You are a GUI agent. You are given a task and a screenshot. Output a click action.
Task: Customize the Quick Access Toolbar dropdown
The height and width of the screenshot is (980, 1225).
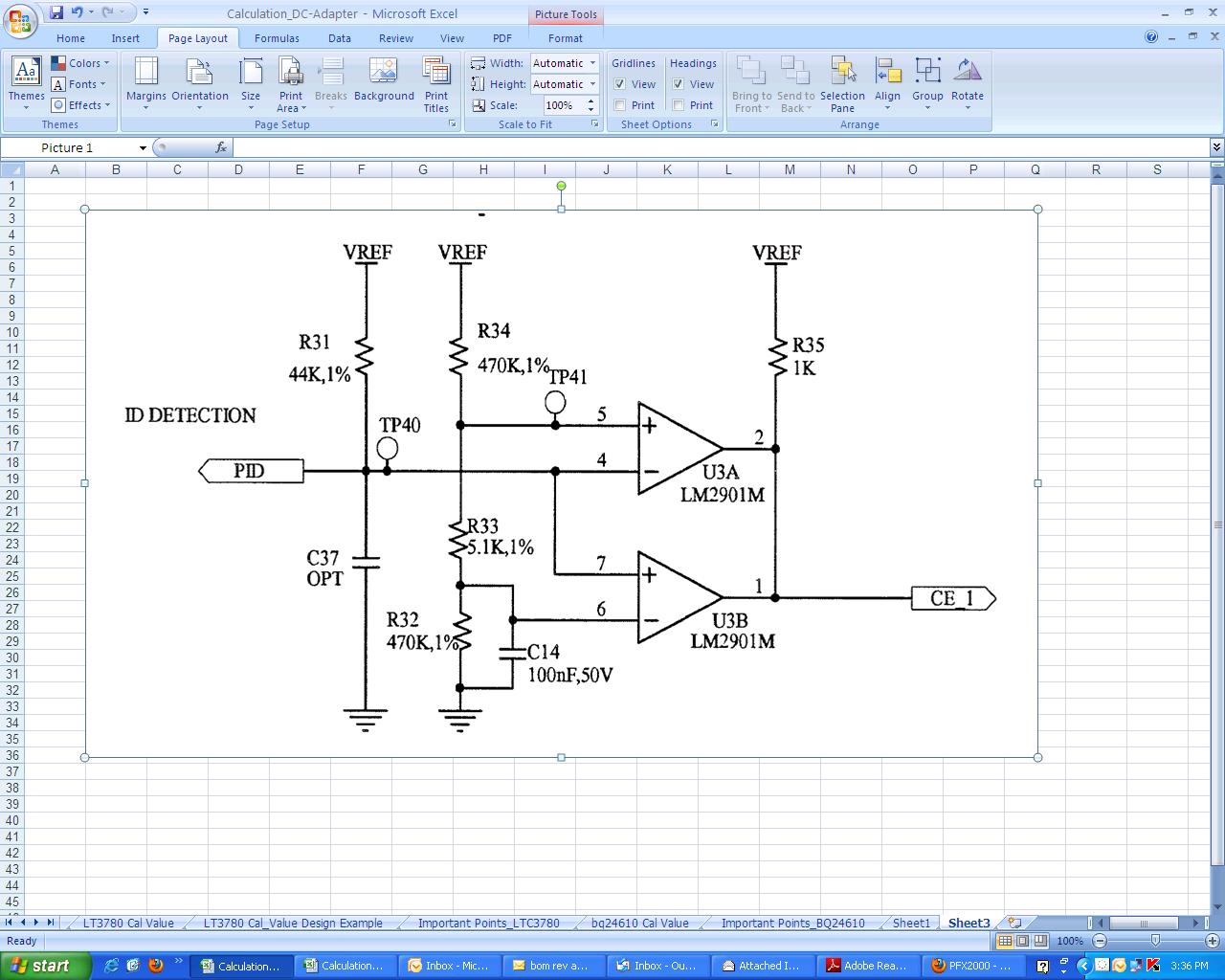145,12
